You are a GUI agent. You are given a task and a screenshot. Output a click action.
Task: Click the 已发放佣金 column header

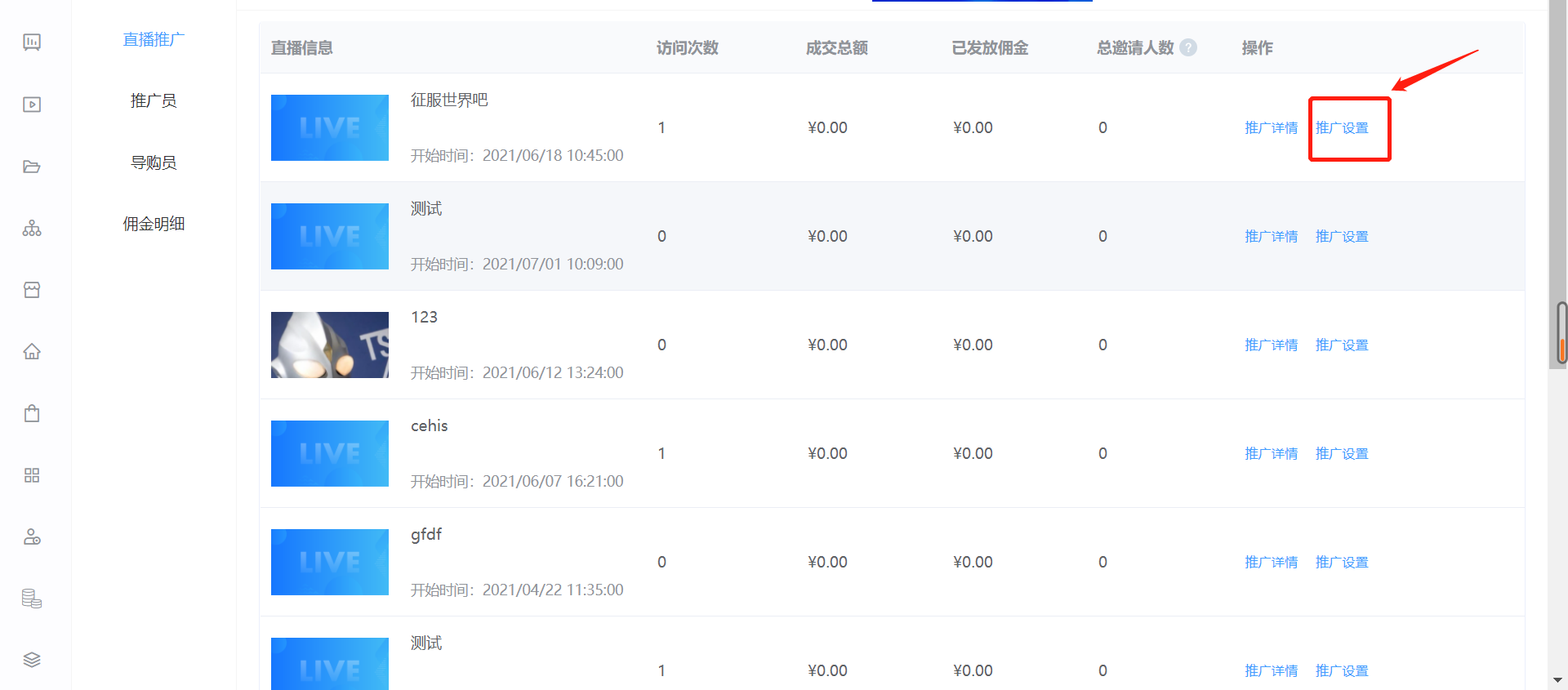[990, 47]
